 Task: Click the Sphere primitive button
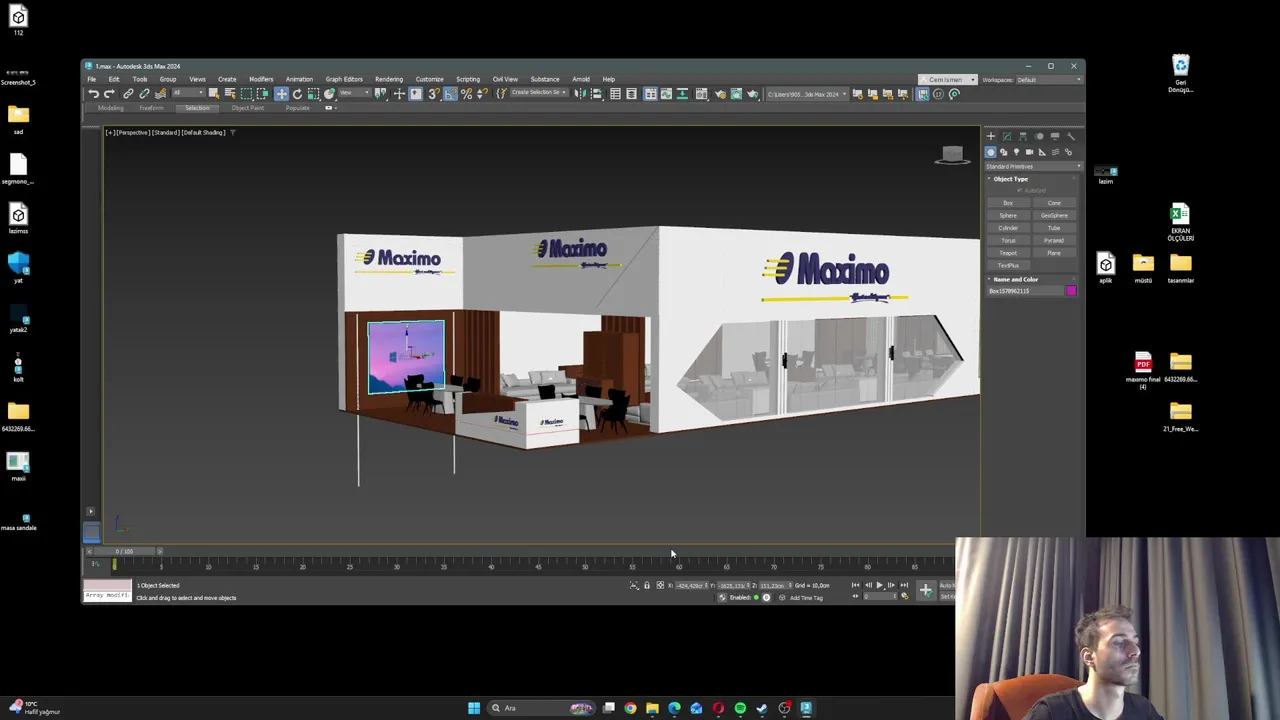pos(1009,215)
